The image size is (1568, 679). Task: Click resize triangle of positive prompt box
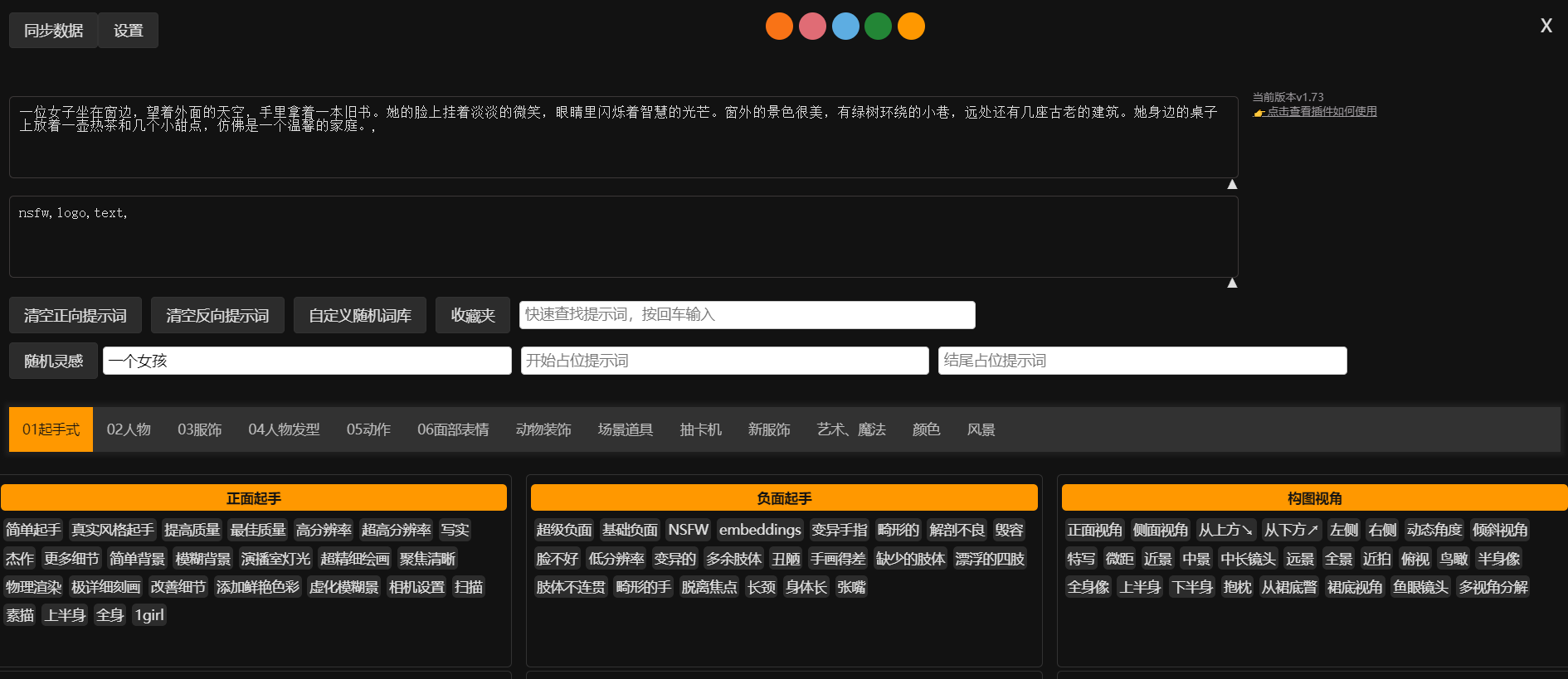click(1232, 184)
